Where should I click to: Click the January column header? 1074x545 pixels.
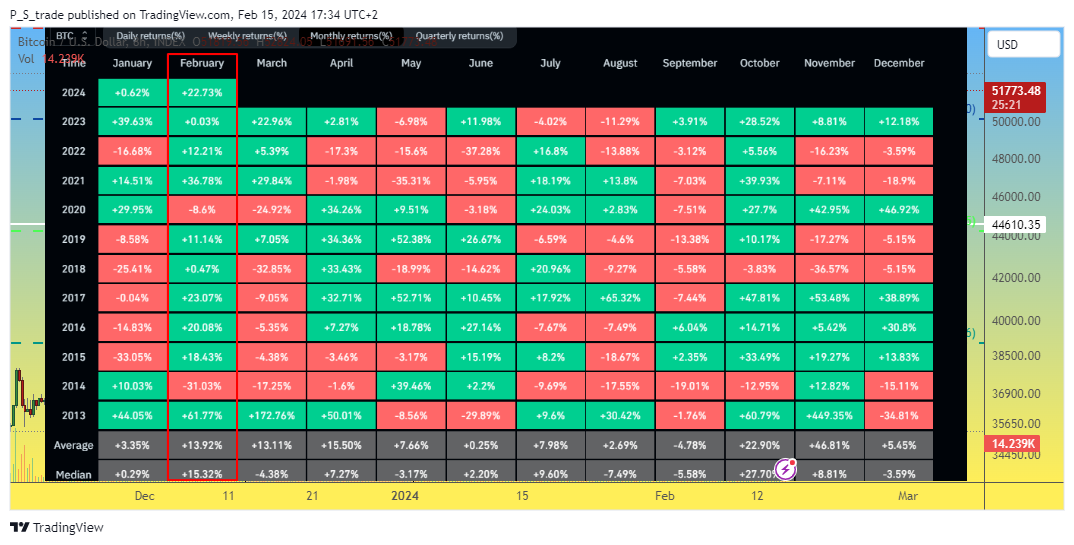[132, 63]
